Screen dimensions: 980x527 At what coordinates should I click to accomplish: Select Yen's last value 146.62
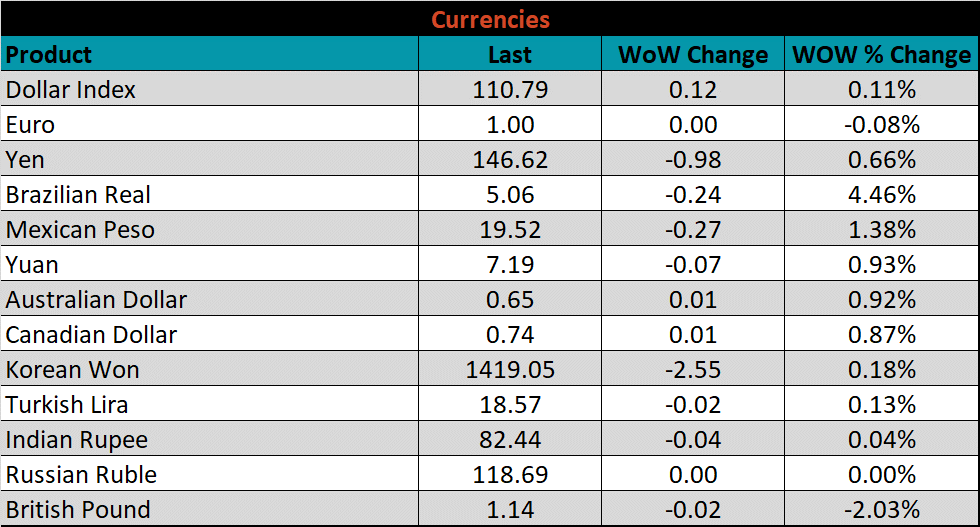510,160
